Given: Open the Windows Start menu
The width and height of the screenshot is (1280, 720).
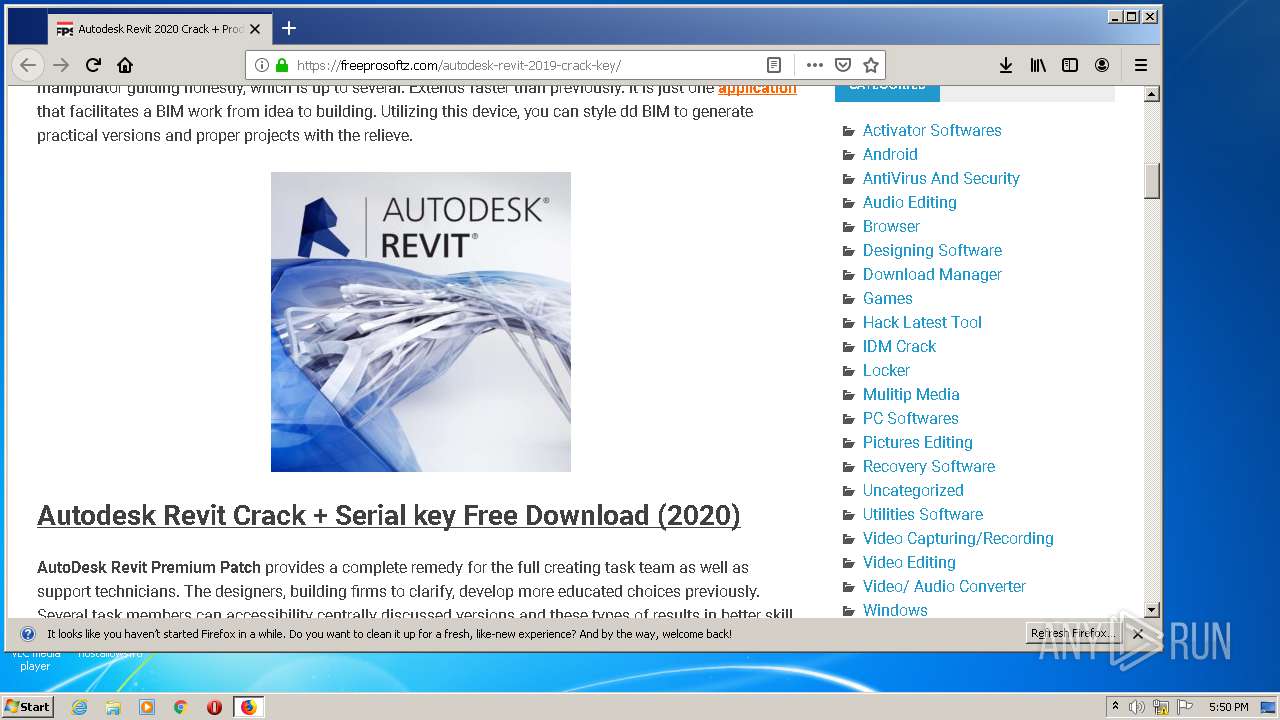Looking at the screenshot, I should tap(27, 707).
